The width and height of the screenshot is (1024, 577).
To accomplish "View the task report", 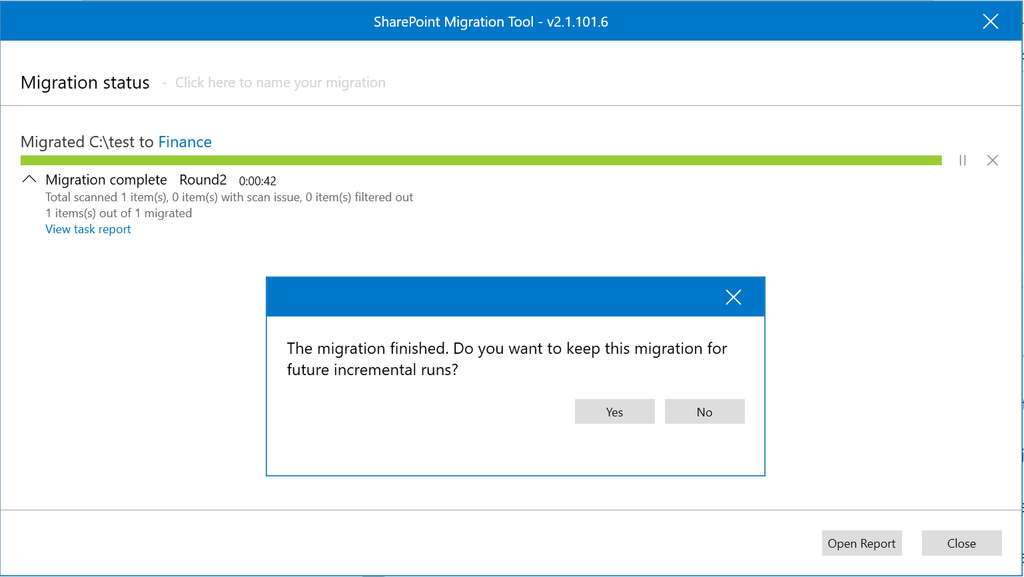I will (x=87, y=229).
